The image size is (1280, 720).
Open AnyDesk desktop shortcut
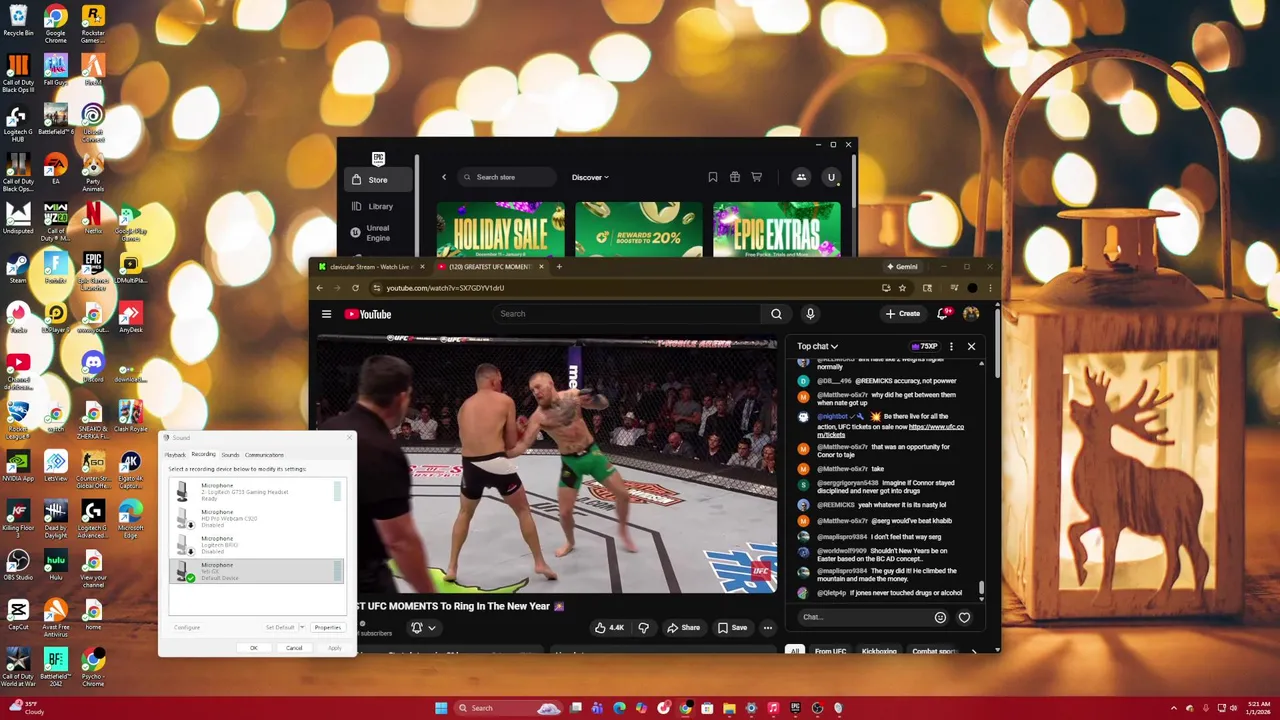tap(130, 317)
